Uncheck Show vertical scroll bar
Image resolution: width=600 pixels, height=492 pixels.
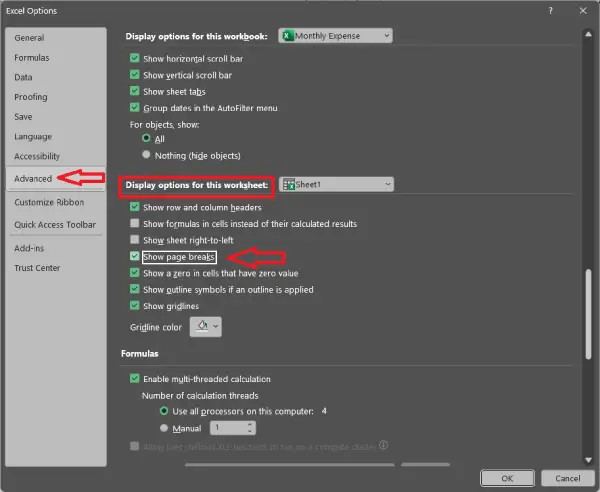(135, 75)
